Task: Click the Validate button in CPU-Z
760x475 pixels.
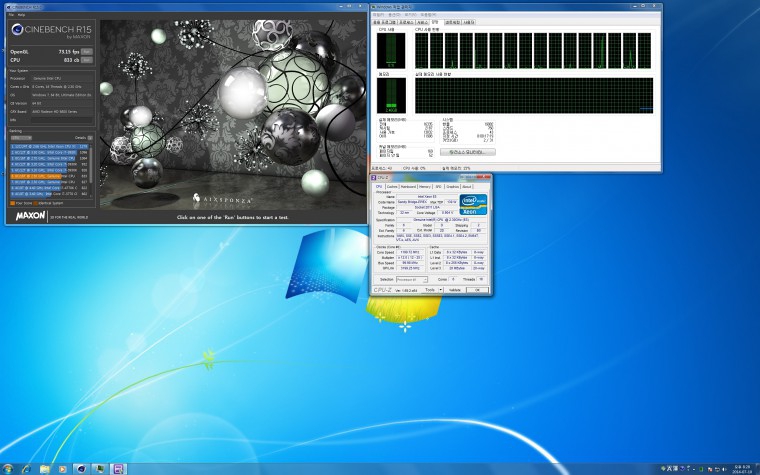Action: 455,290
